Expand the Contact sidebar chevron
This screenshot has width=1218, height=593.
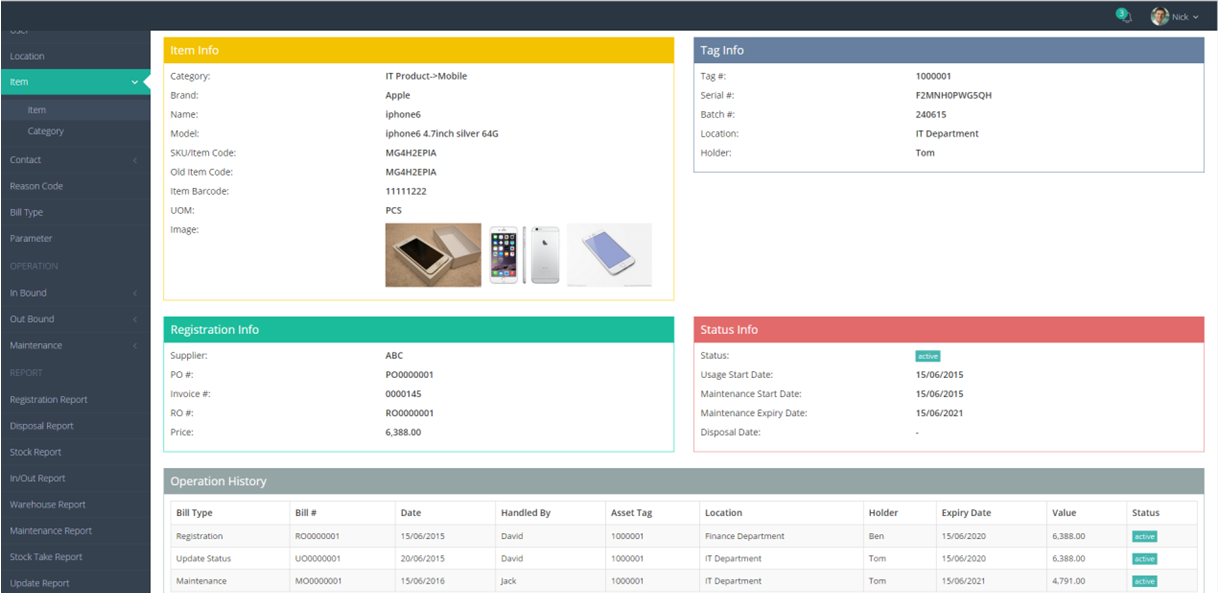coord(134,160)
